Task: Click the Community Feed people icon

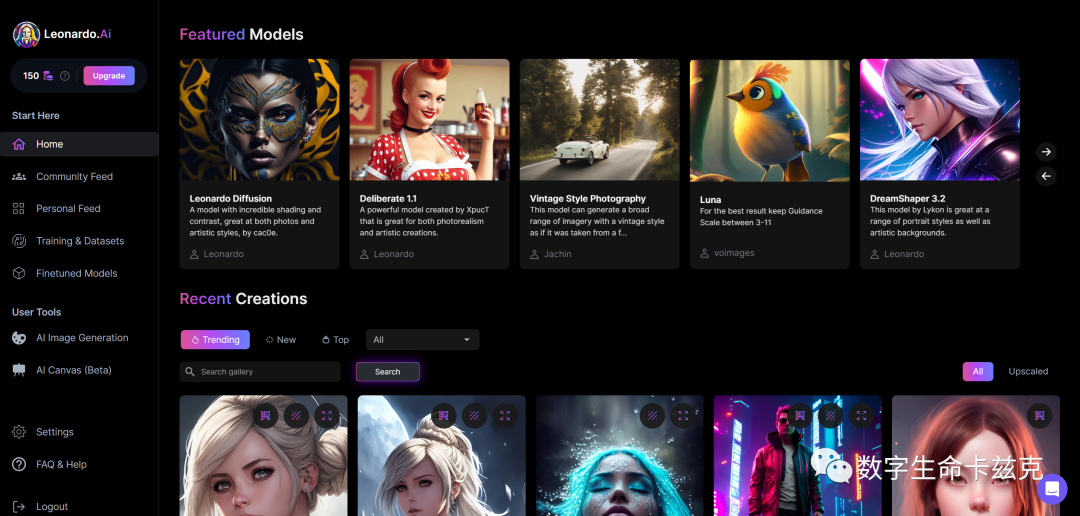Action: tap(19, 176)
